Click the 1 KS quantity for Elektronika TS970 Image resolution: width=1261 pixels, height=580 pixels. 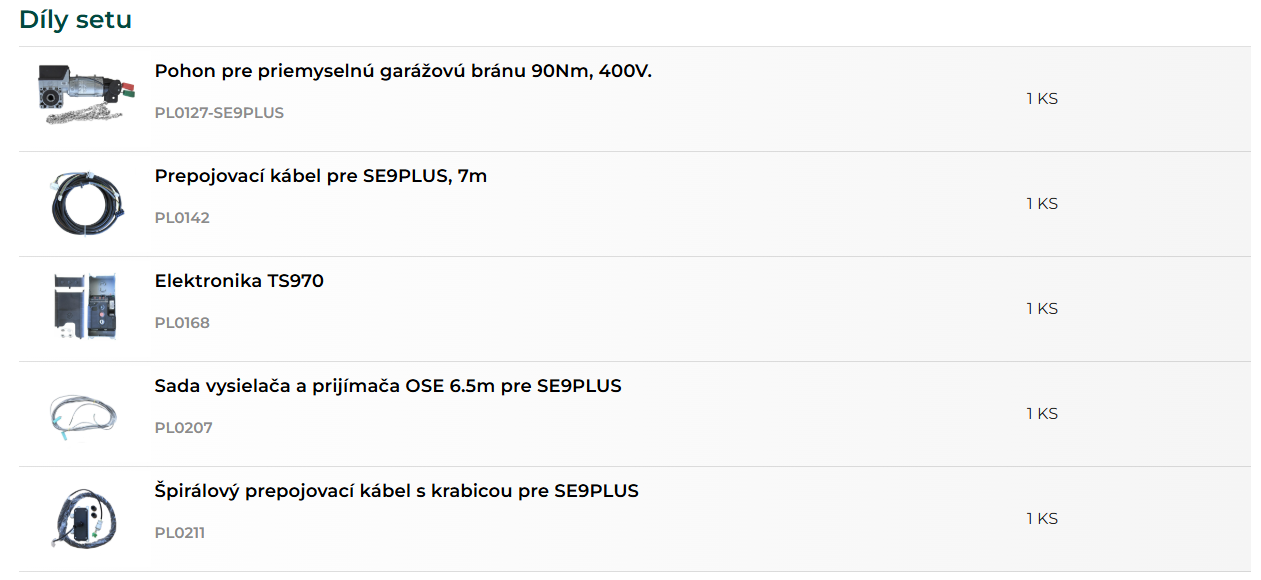pos(1042,309)
